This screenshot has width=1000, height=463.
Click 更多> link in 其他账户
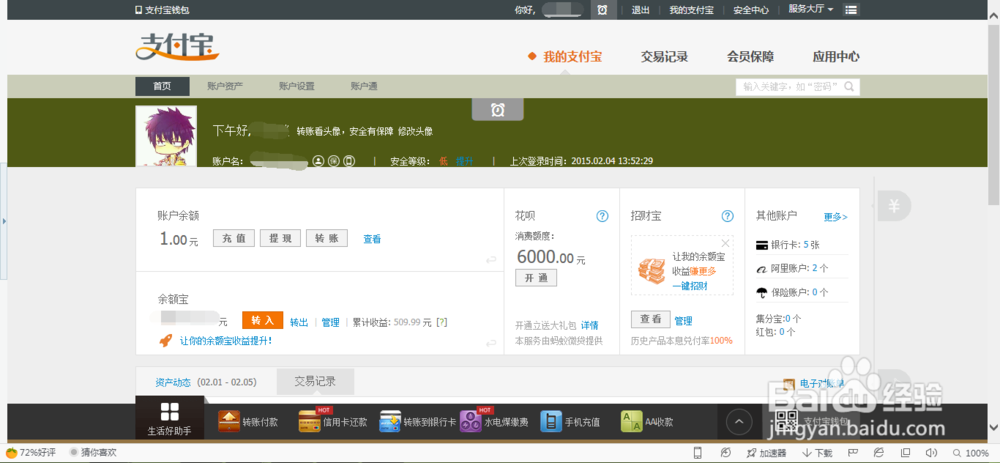tap(835, 217)
